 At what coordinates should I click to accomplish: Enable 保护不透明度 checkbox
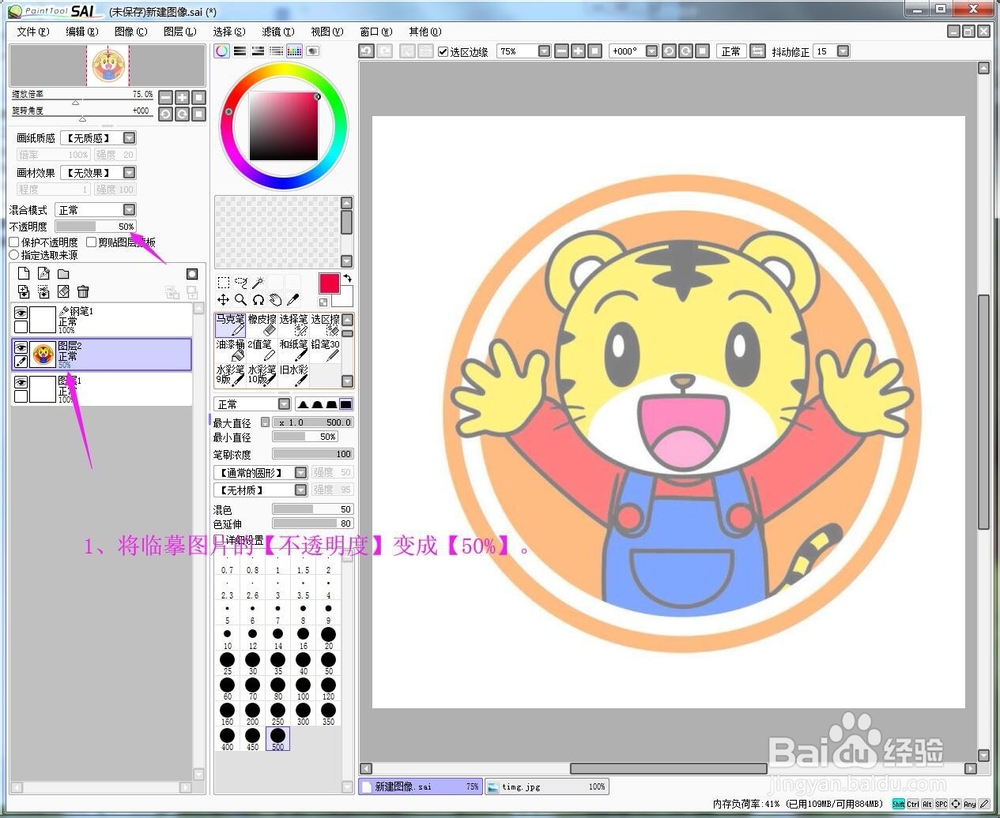(x=14, y=242)
